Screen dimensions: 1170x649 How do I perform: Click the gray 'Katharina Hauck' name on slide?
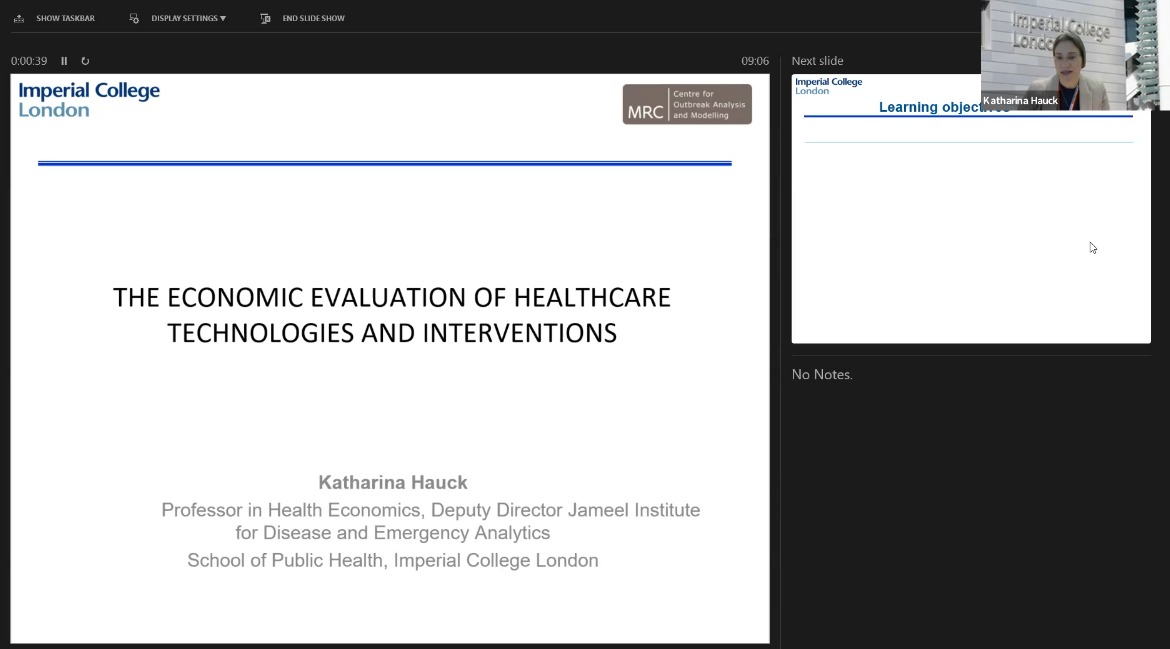pos(392,483)
